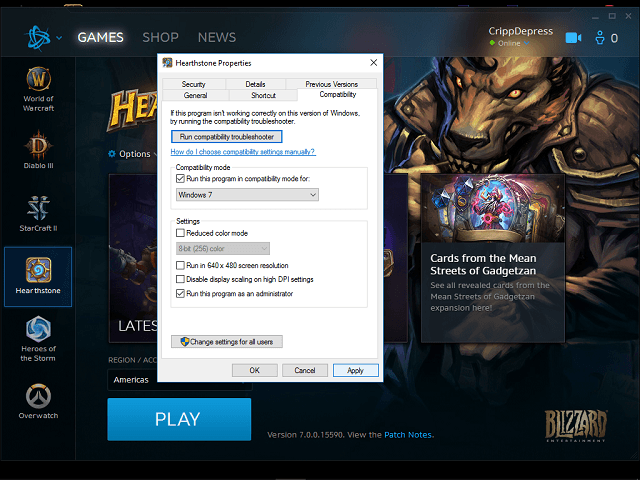Uncheck Run this program as administrator
This screenshot has height=480, width=640.
tap(180, 293)
